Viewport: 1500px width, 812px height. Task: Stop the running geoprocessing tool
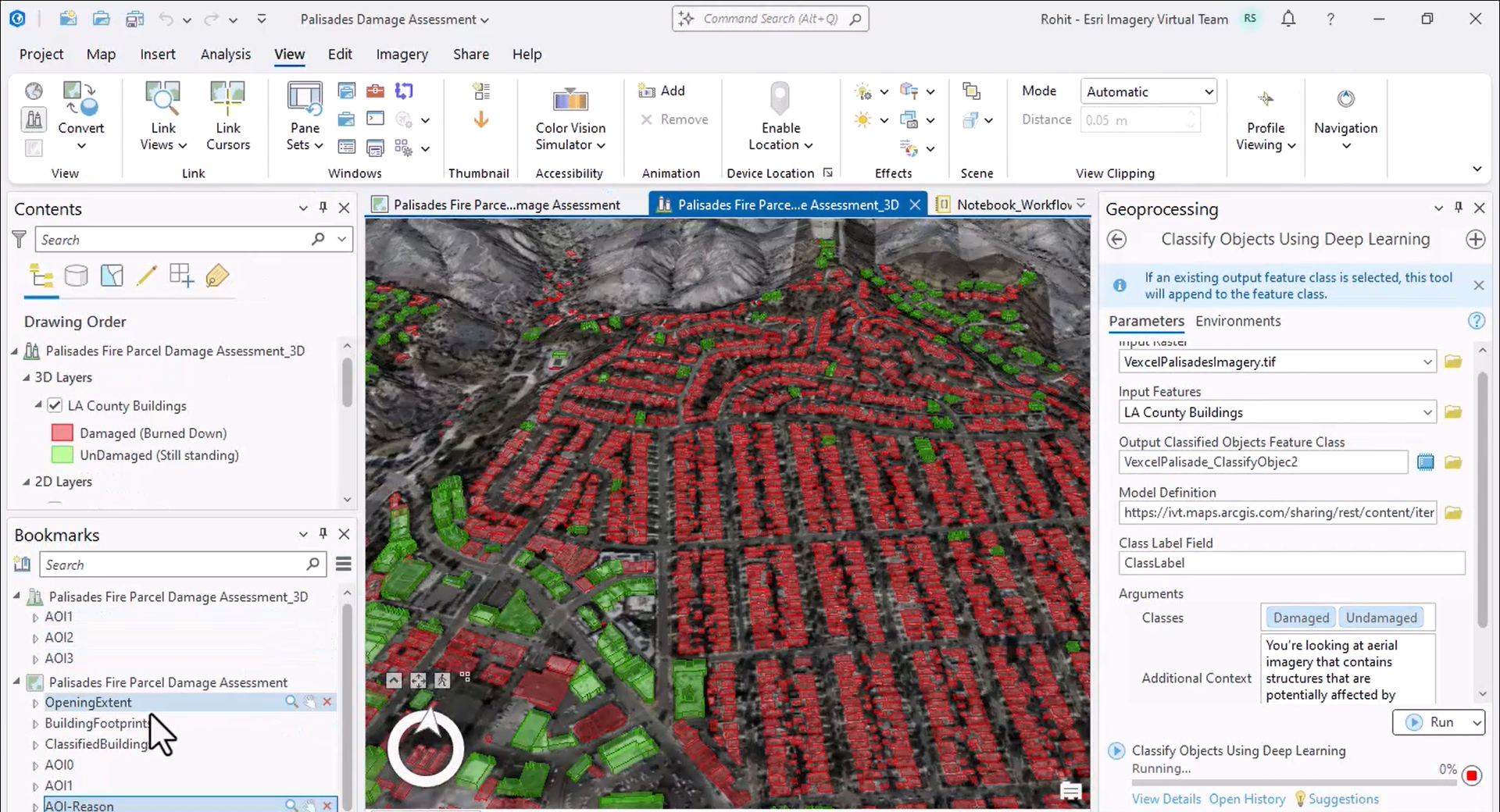(x=1472, y=775)
